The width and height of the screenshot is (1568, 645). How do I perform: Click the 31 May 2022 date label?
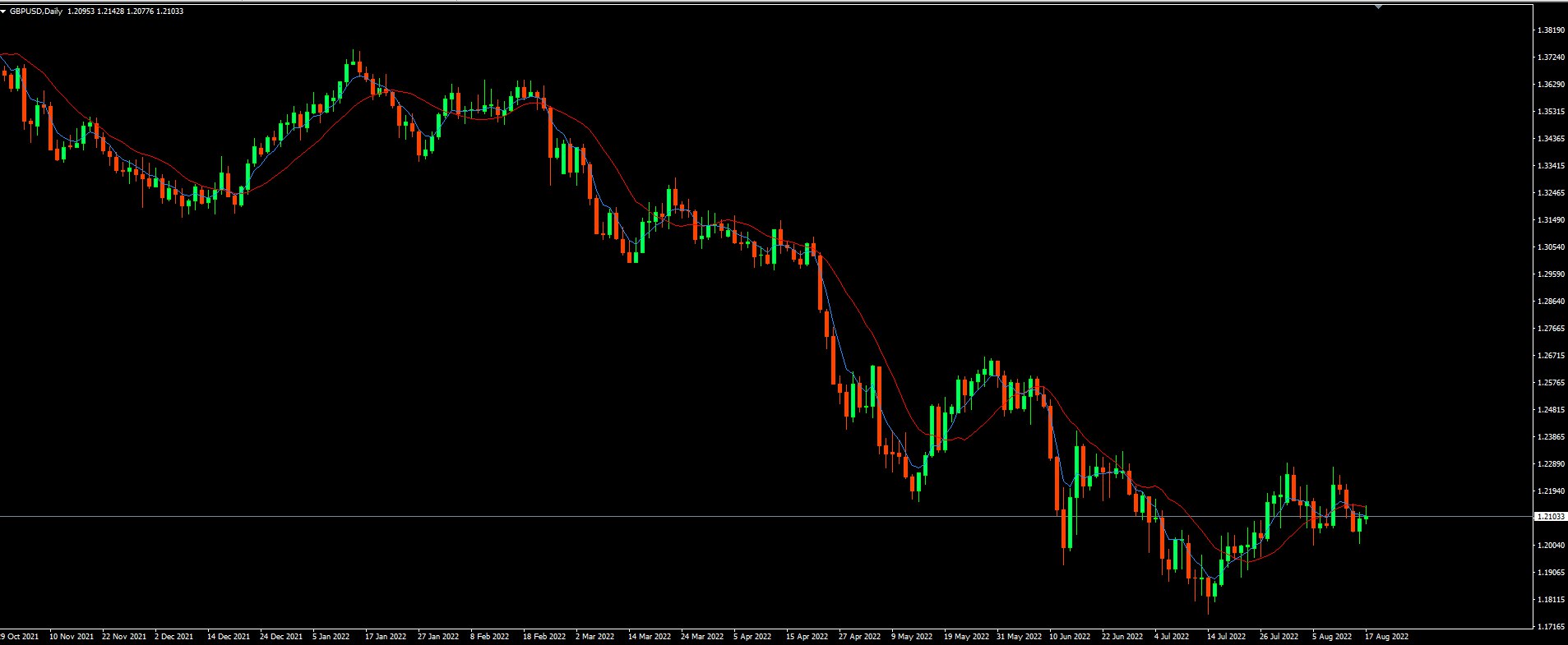1019,637
